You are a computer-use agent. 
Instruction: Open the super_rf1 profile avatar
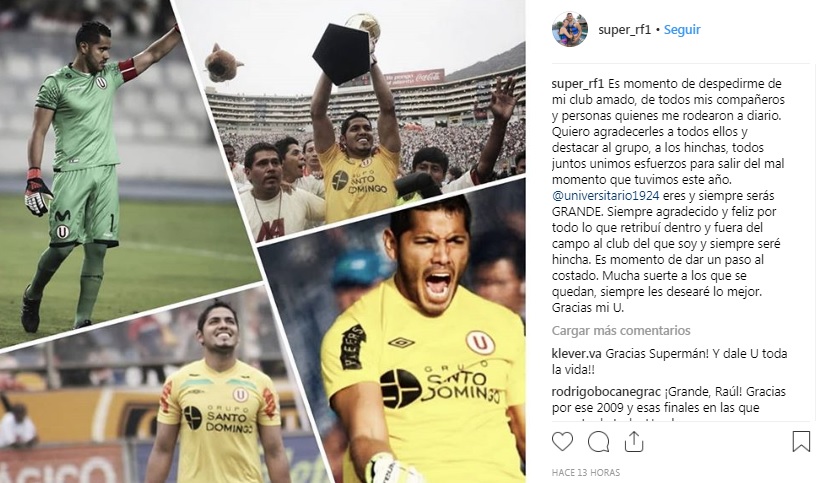click(x=570, y=30)
